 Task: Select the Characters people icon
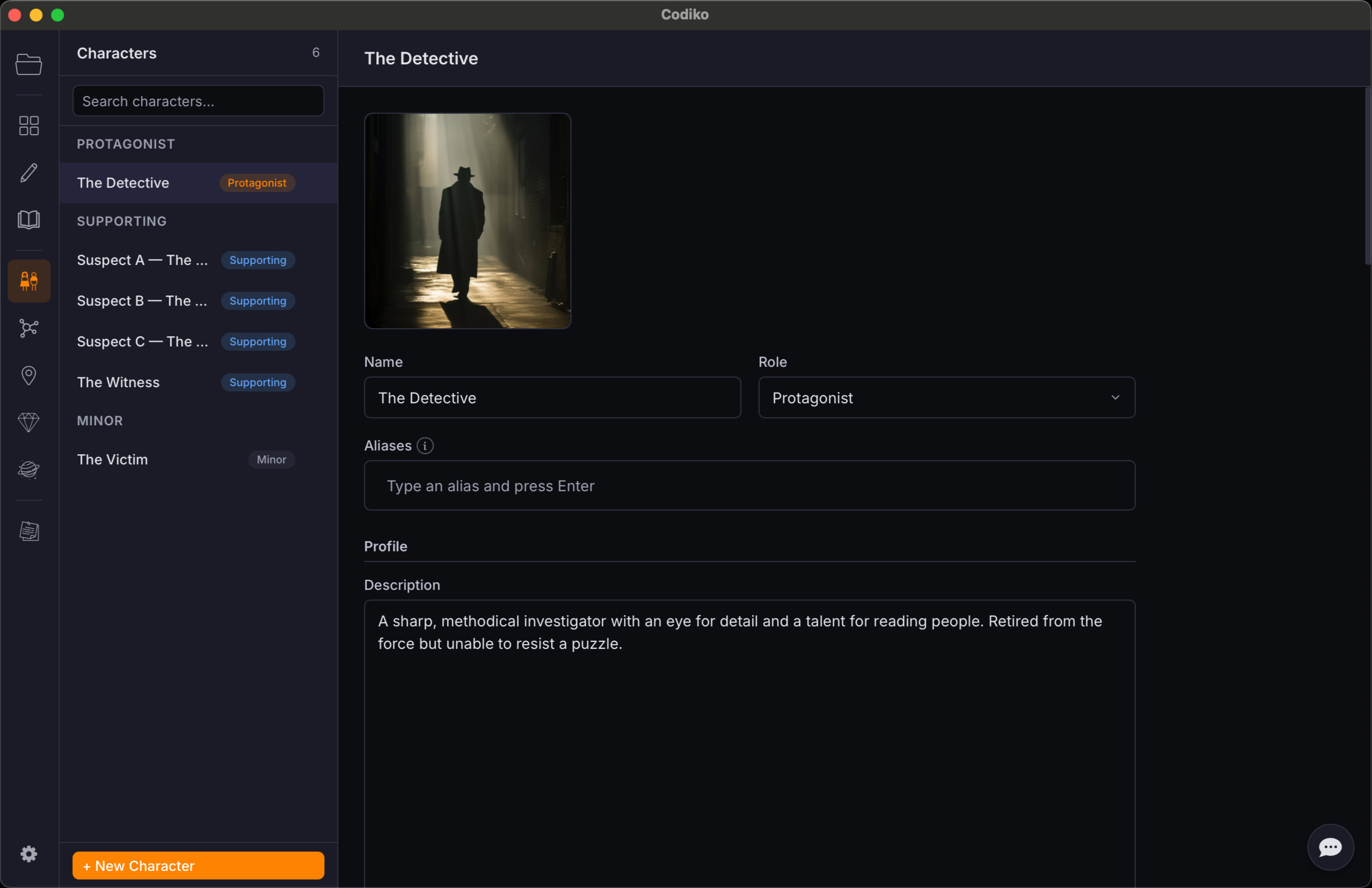29,281
